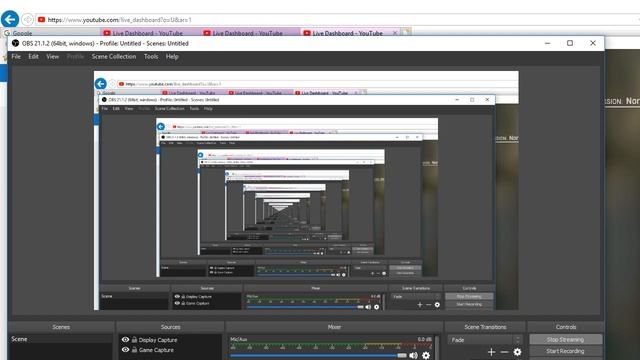640x360 pixels.
Task: Click the Sources panel header
Action: 170,327
